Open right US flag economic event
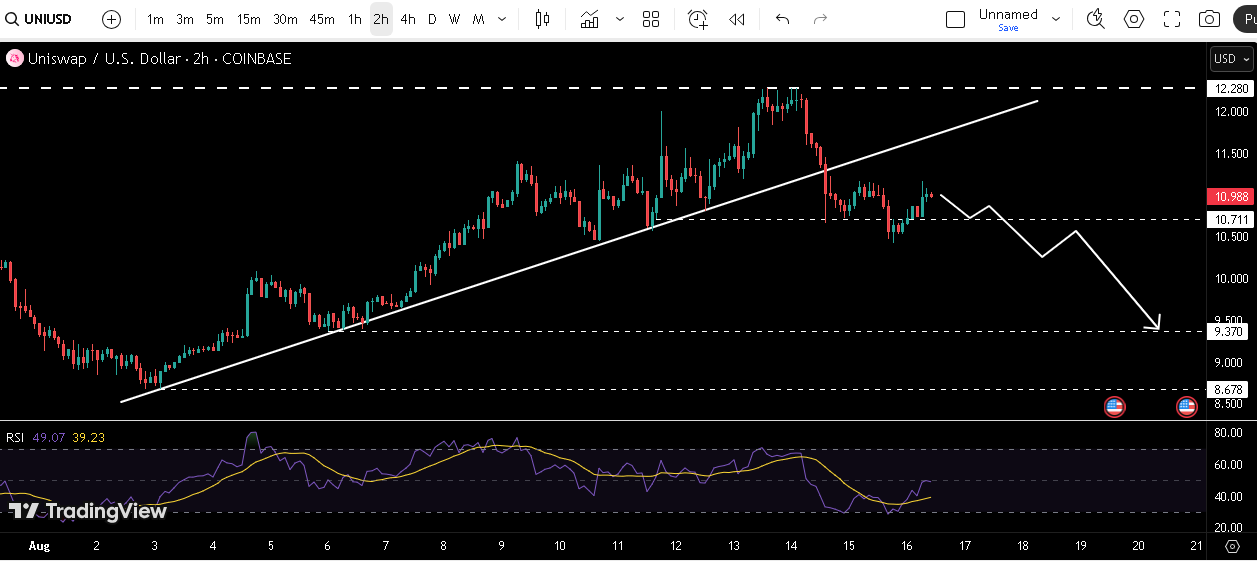Image resolution: width=1257 pixels, height=561 pixels. click(1187, 407)
